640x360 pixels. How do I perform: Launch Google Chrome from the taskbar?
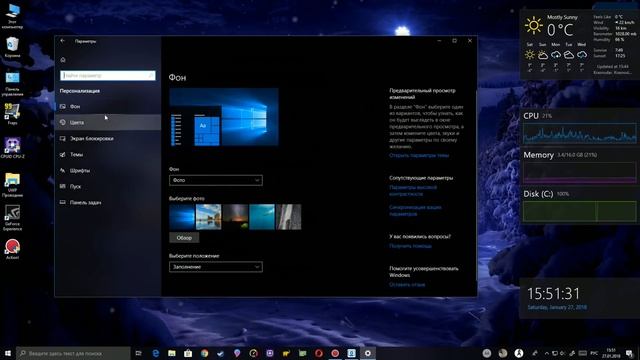pos(204,353)
